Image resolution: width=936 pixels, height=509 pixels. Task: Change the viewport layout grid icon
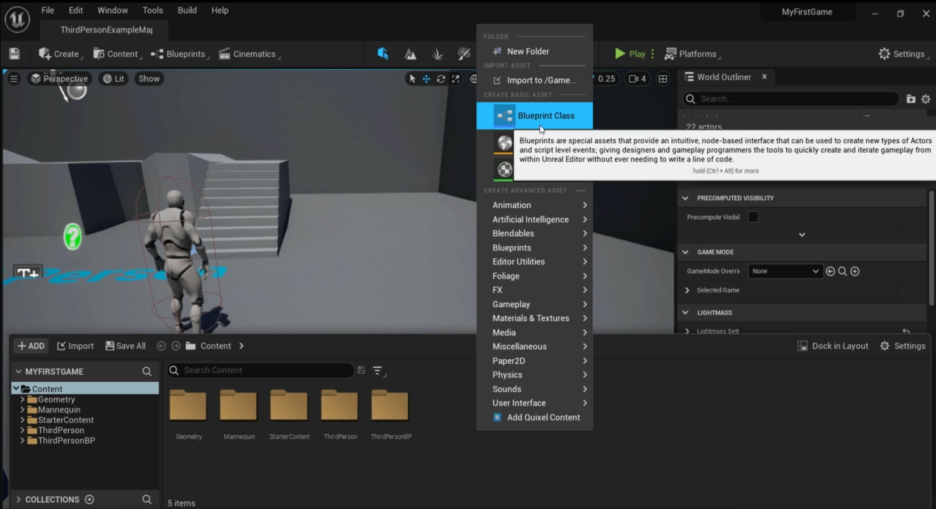coord(663,79)
